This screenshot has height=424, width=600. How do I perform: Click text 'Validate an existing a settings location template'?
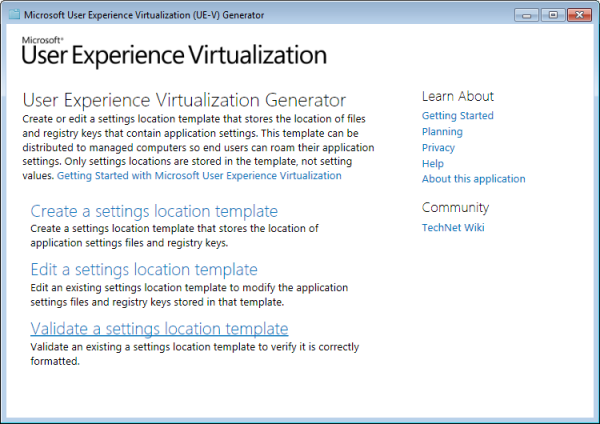coord(142,347)
